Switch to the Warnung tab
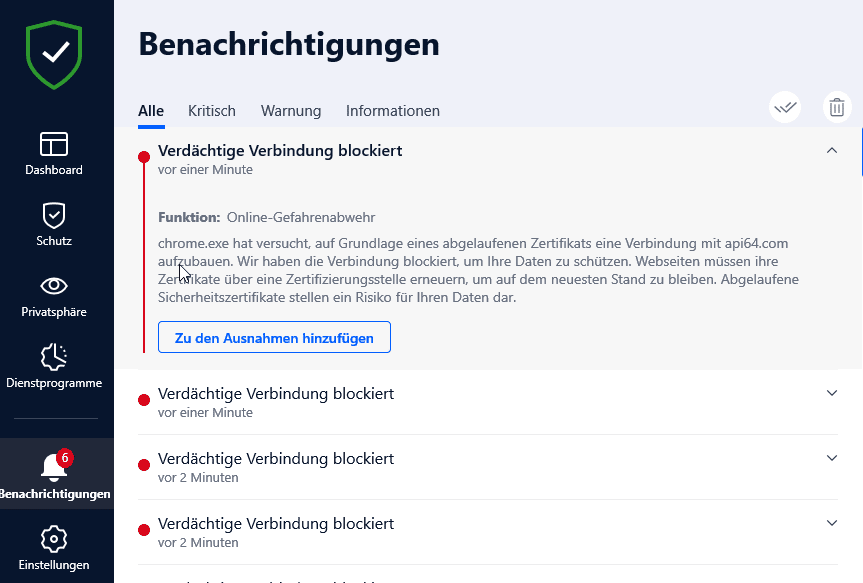The image size is (863, 583). coord(291,111)
